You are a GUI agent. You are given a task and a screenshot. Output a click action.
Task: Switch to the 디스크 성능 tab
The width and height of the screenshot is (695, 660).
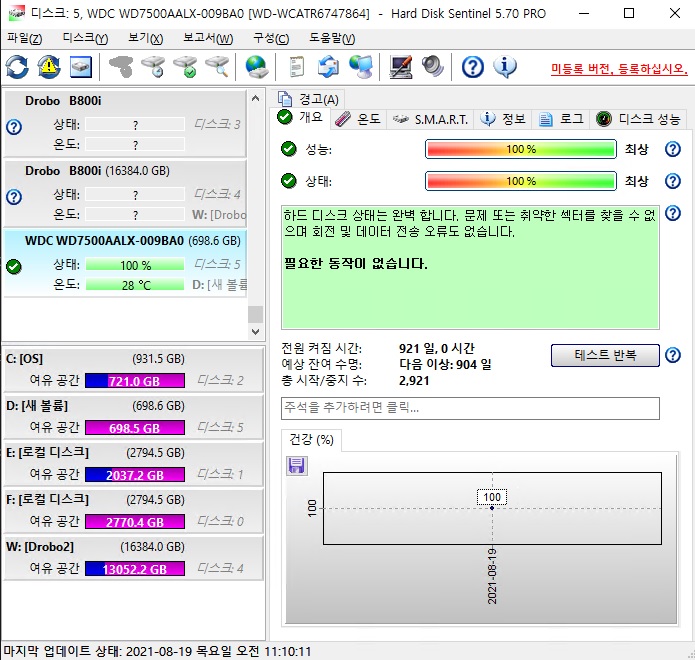(638, 119)
